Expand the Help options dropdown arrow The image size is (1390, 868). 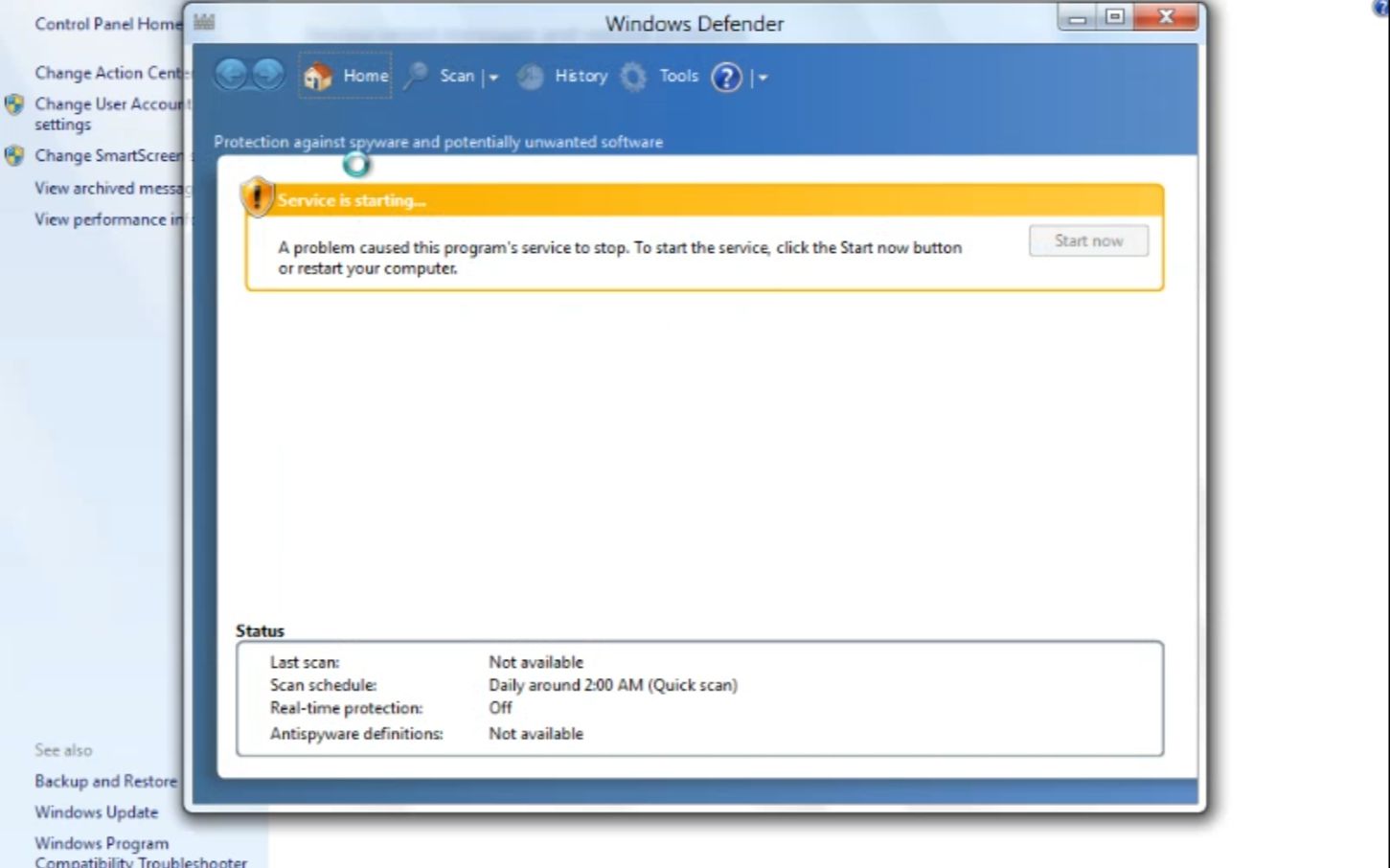(x=763, y=77)
